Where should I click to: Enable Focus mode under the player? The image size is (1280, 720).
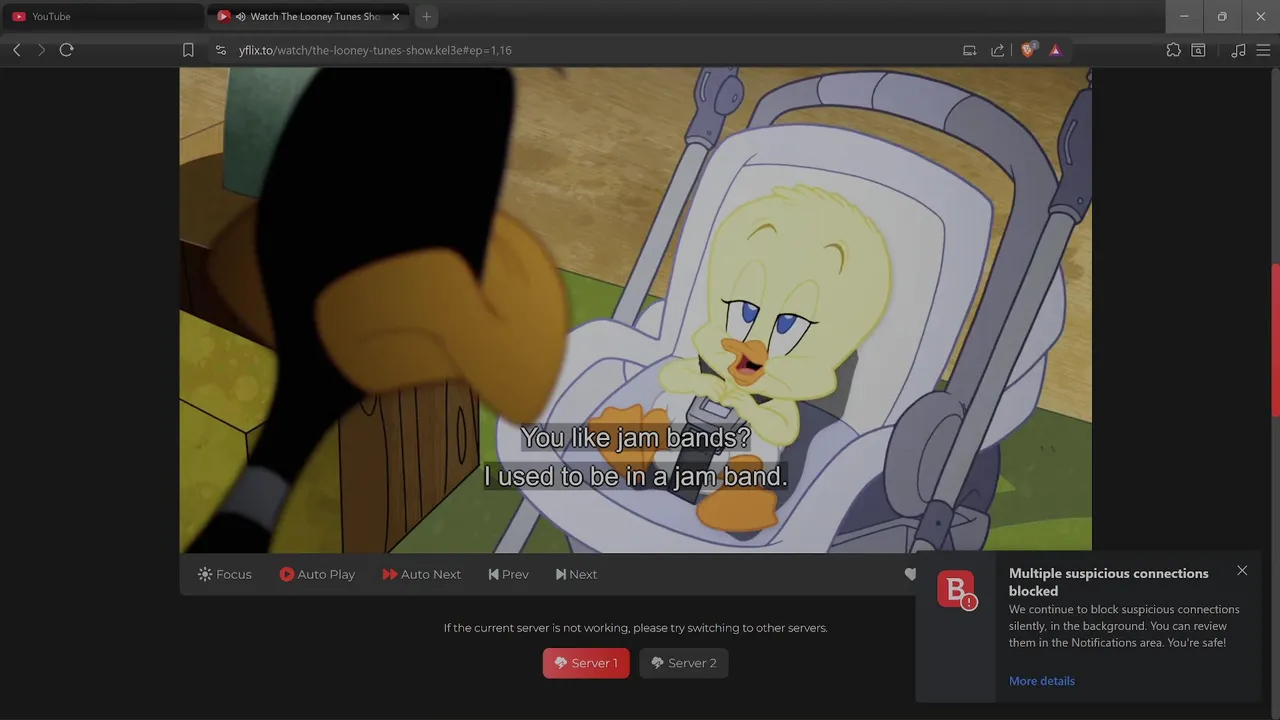(225, 574)
